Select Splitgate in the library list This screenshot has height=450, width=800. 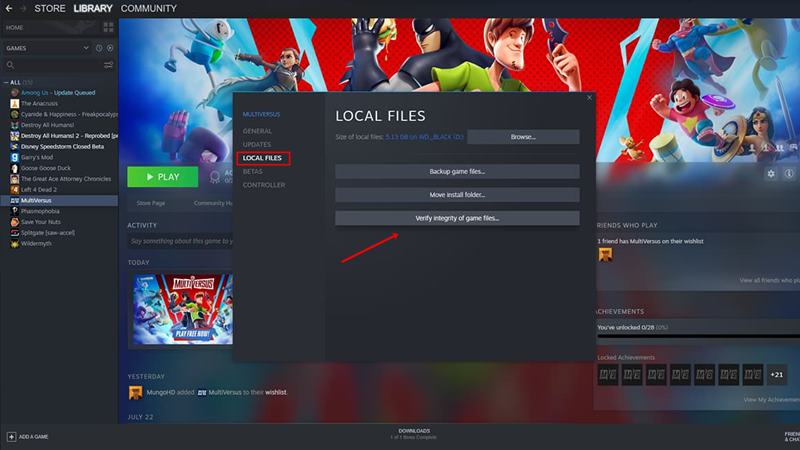(x=43, y=233)
